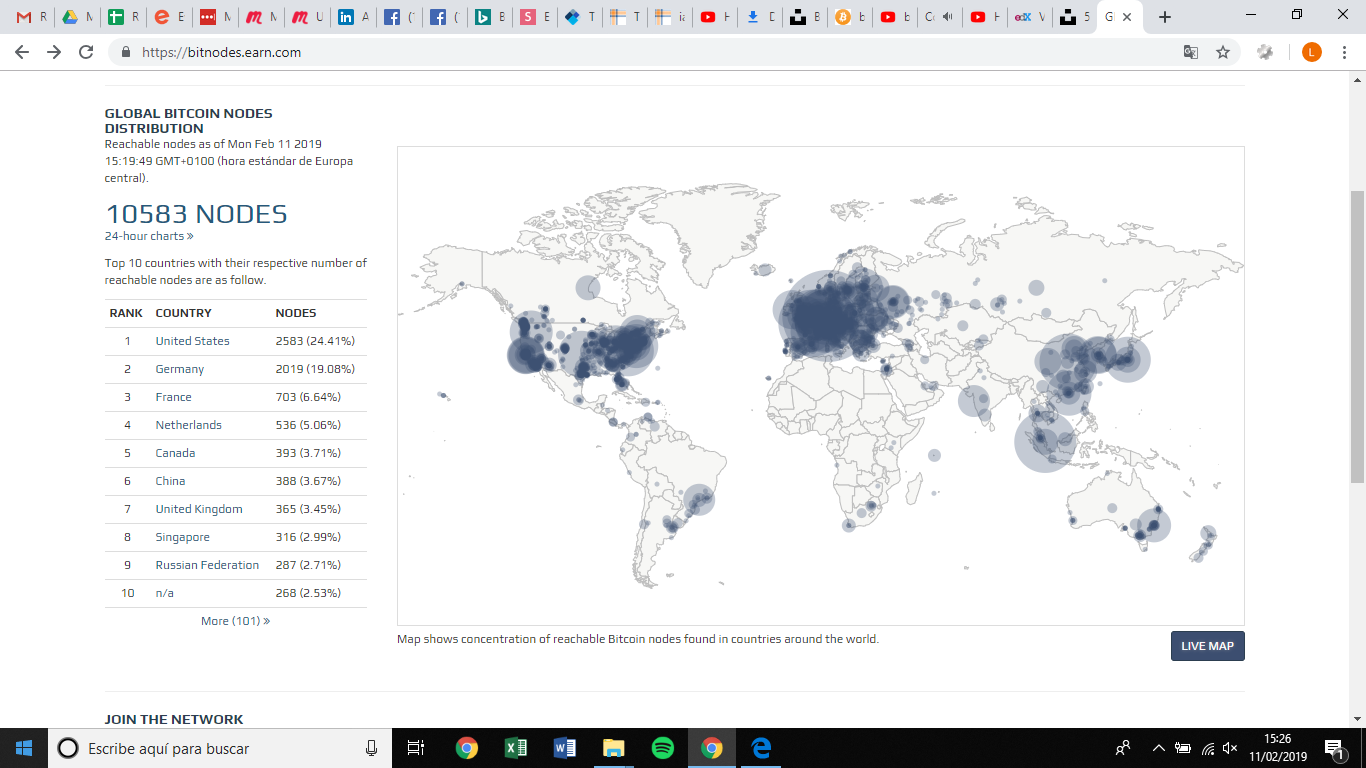This screenshot has height=768, width=1366.
Task: Open Task View on the taskbar
Action: pyautogui.click(x=417, y=748)
